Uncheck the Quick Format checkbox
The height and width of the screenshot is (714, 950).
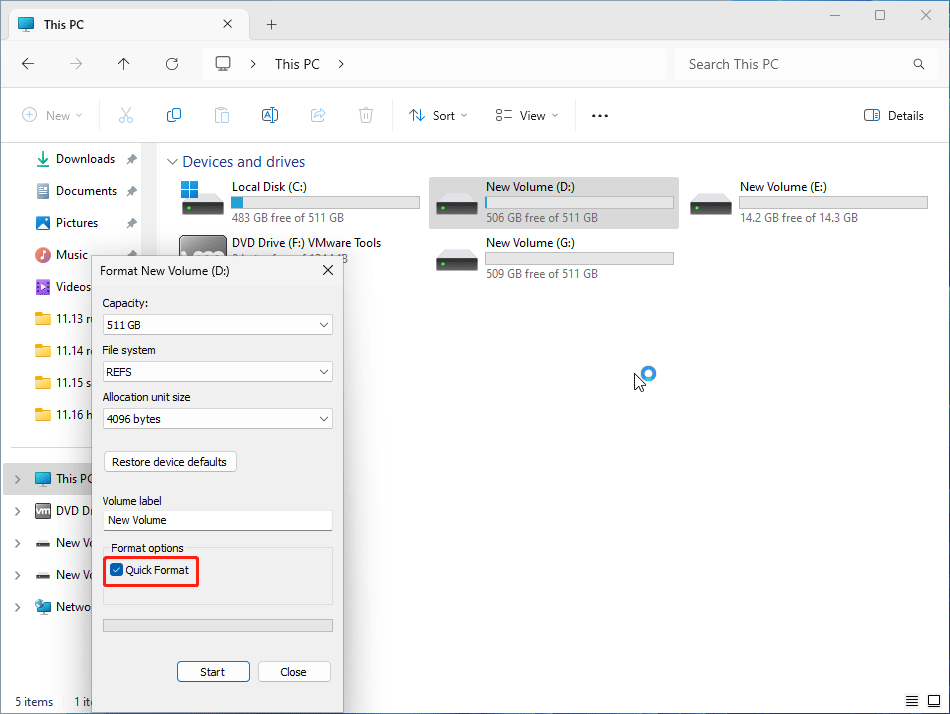pyautogui.click(x=117, y=570)
